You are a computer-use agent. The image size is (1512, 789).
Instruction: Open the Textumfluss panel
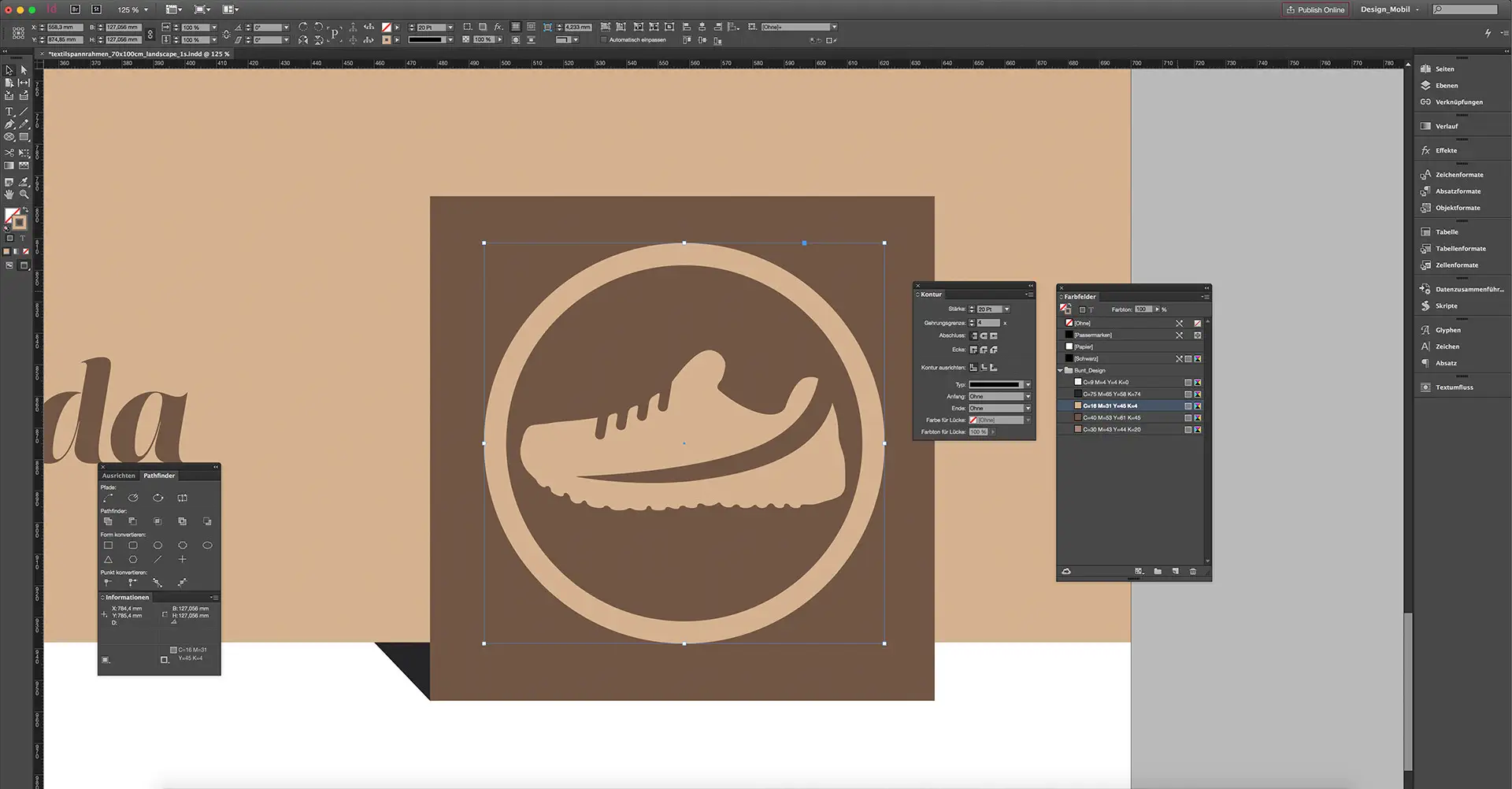point(1426,387)
